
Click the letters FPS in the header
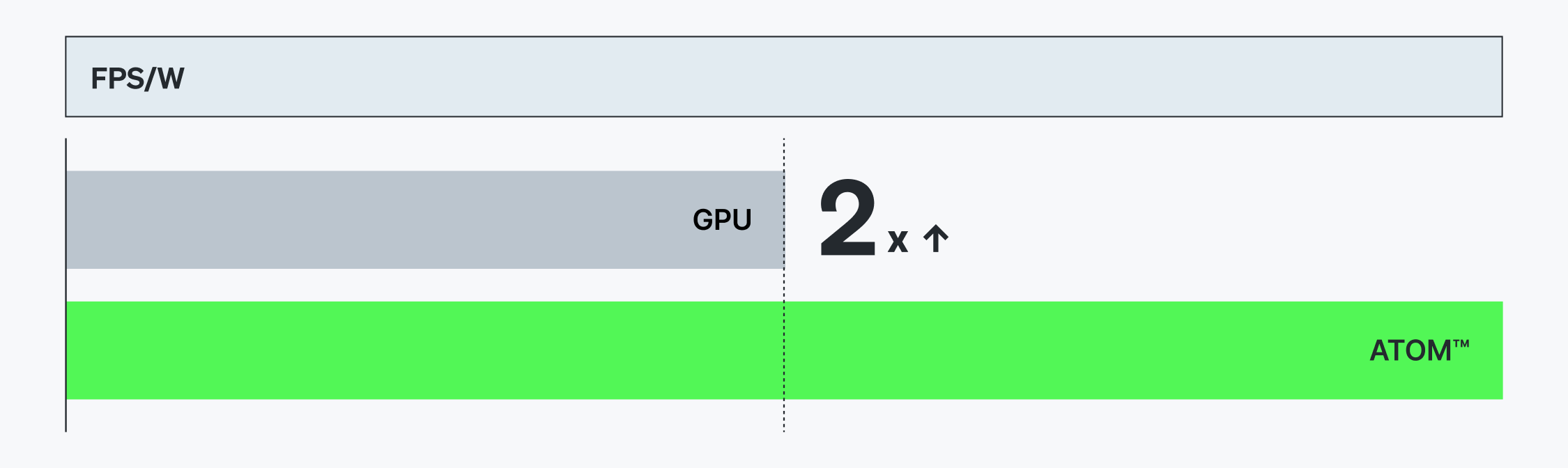116,79
